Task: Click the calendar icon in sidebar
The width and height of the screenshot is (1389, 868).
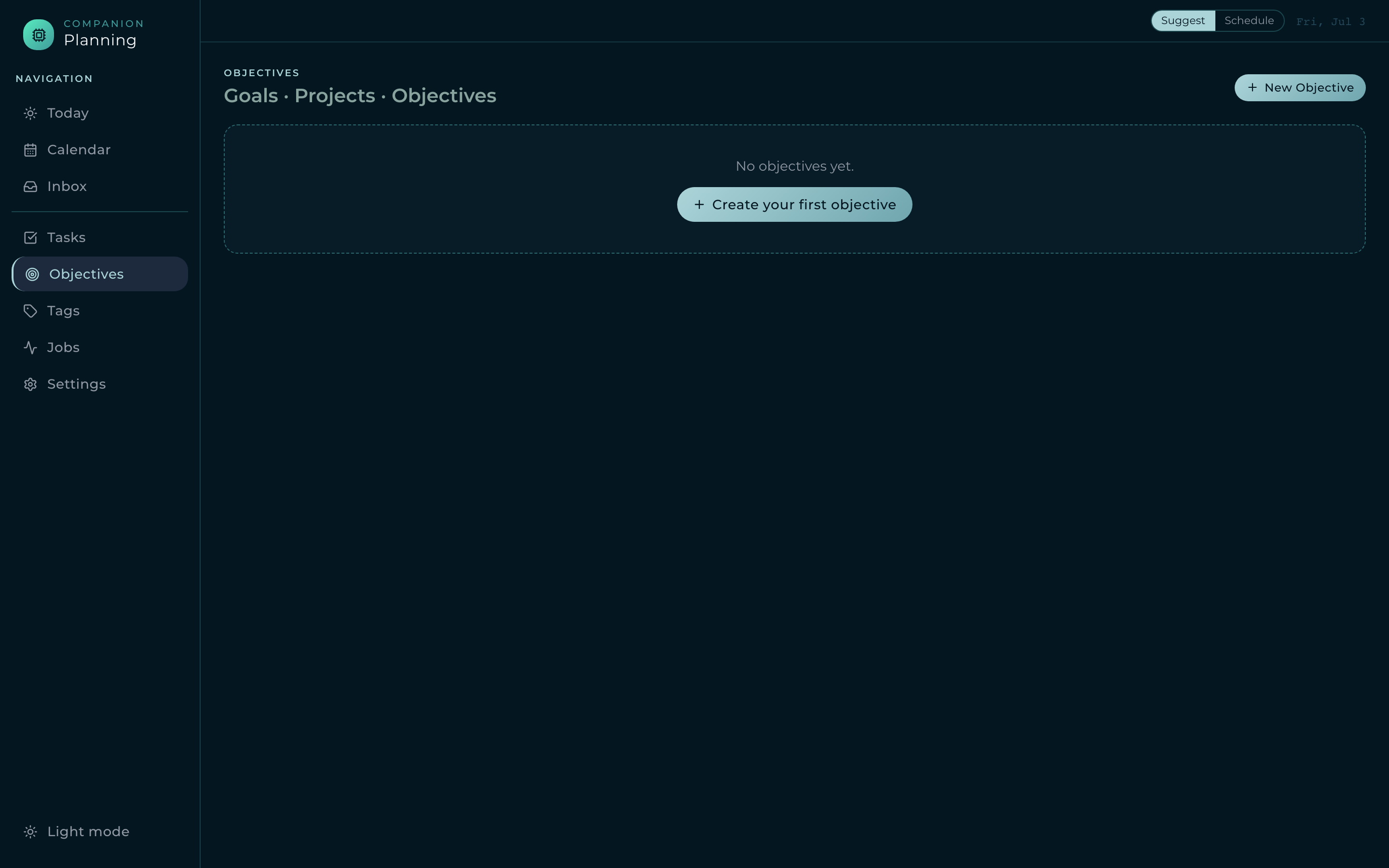Action: pos(30,150)
